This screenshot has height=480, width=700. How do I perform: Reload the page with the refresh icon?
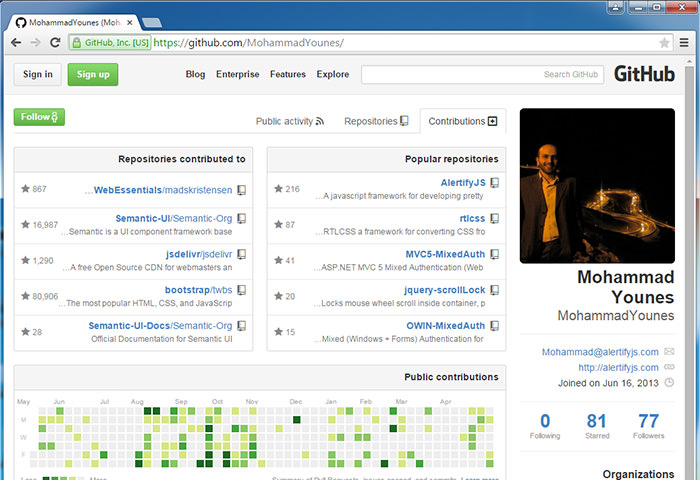coord(55,43)
